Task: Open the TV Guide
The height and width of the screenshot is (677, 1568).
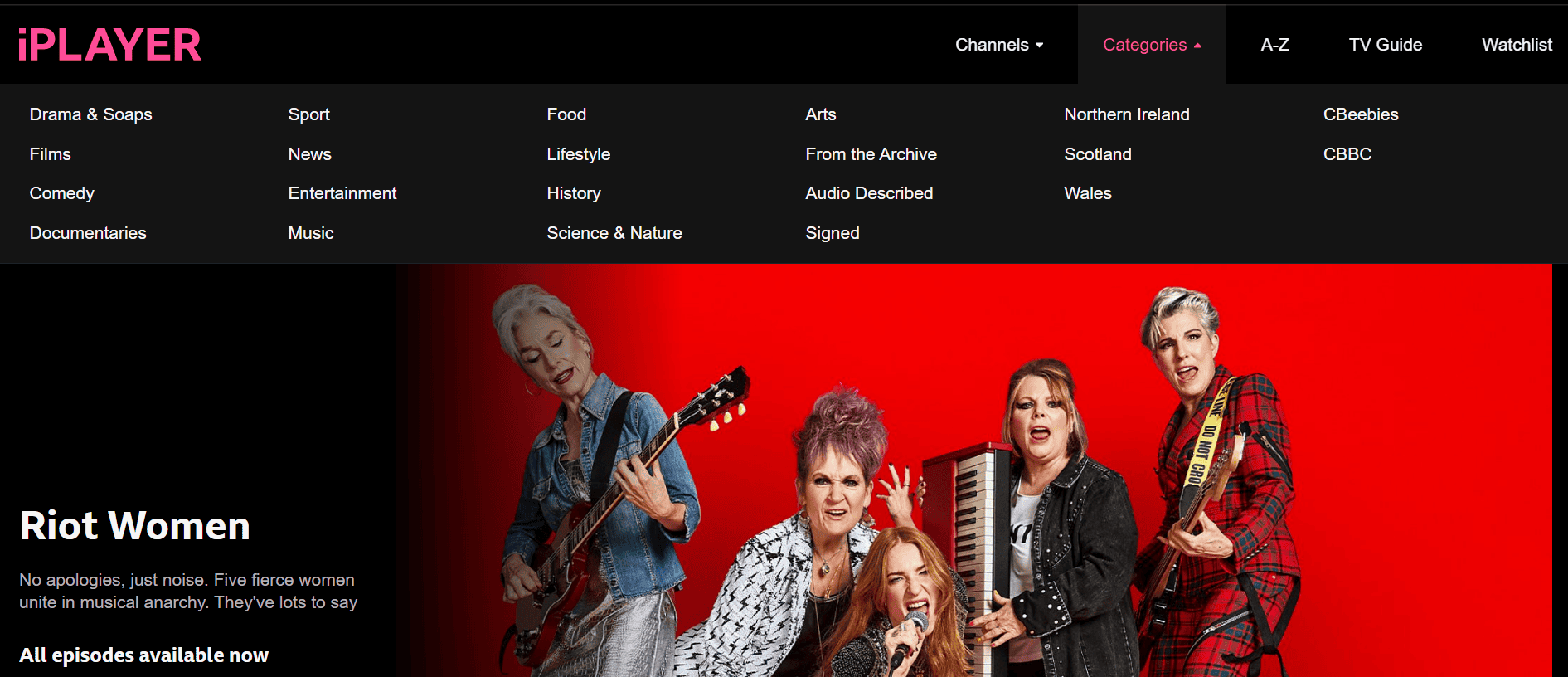Action: (x=1386, y=45)
